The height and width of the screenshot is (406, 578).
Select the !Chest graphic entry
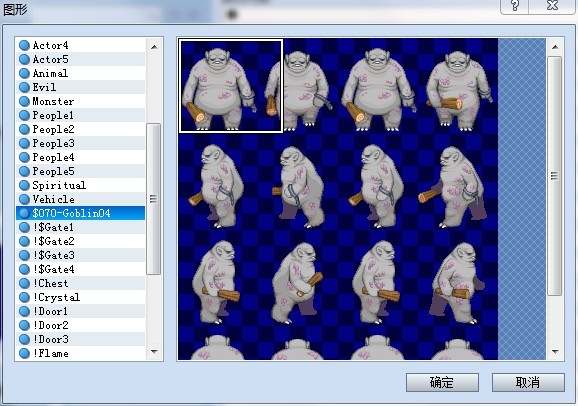pos(80,283)
